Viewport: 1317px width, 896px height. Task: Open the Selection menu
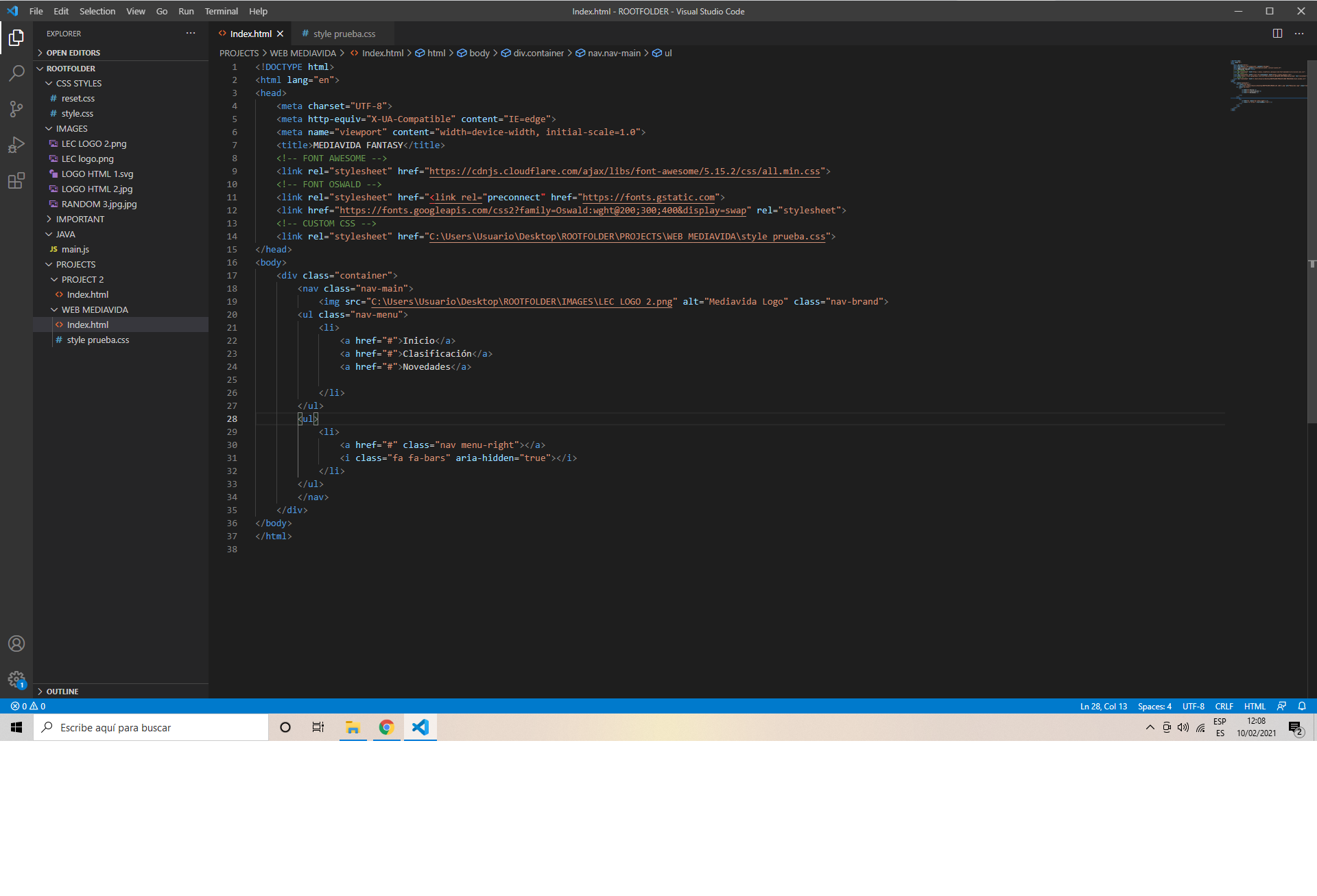(97, 11)
